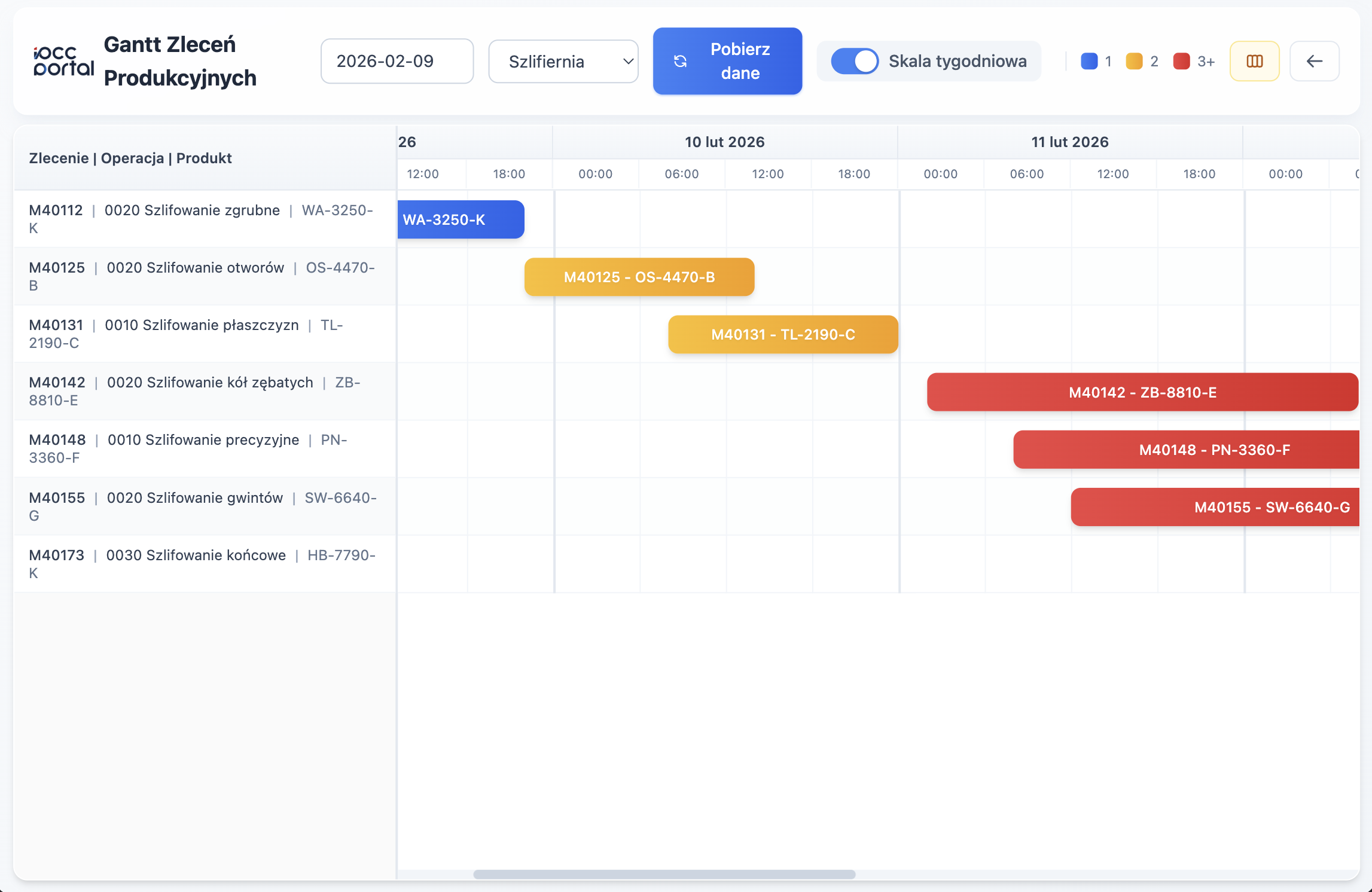Click the horizontal scrollbar thumb
This screenshot has width=1372, height=892.
pyautogui.click(x=664, y=874)
